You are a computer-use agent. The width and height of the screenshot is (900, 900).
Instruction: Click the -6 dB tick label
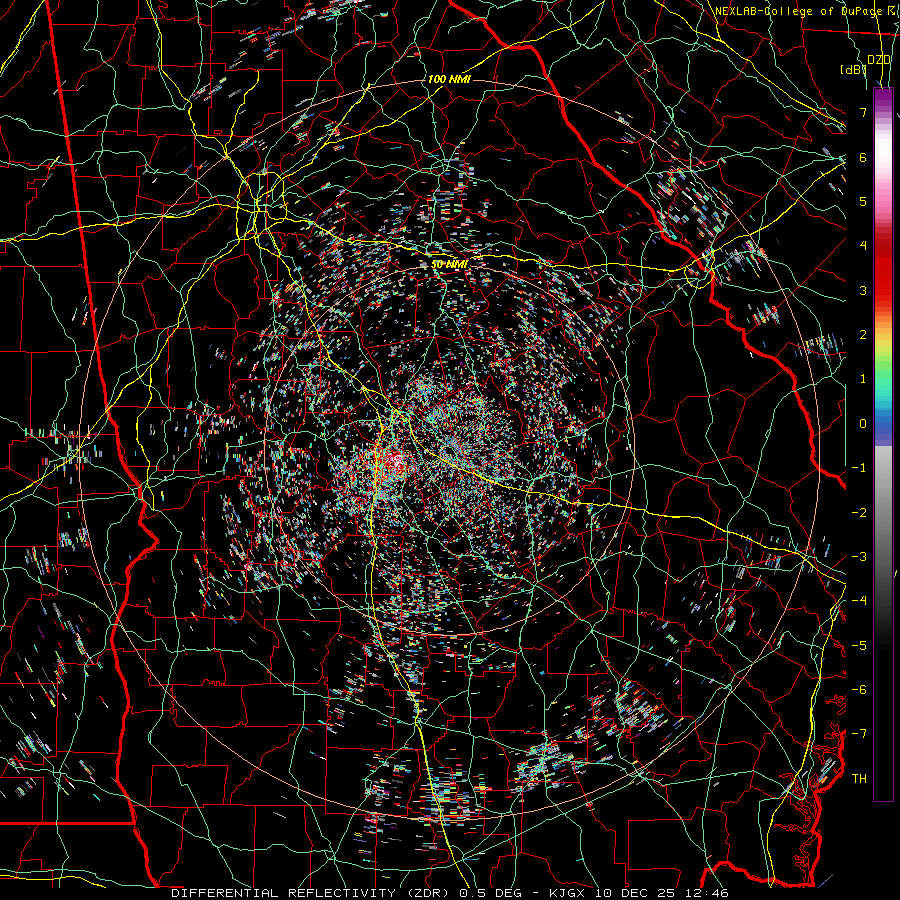[859, 690]
